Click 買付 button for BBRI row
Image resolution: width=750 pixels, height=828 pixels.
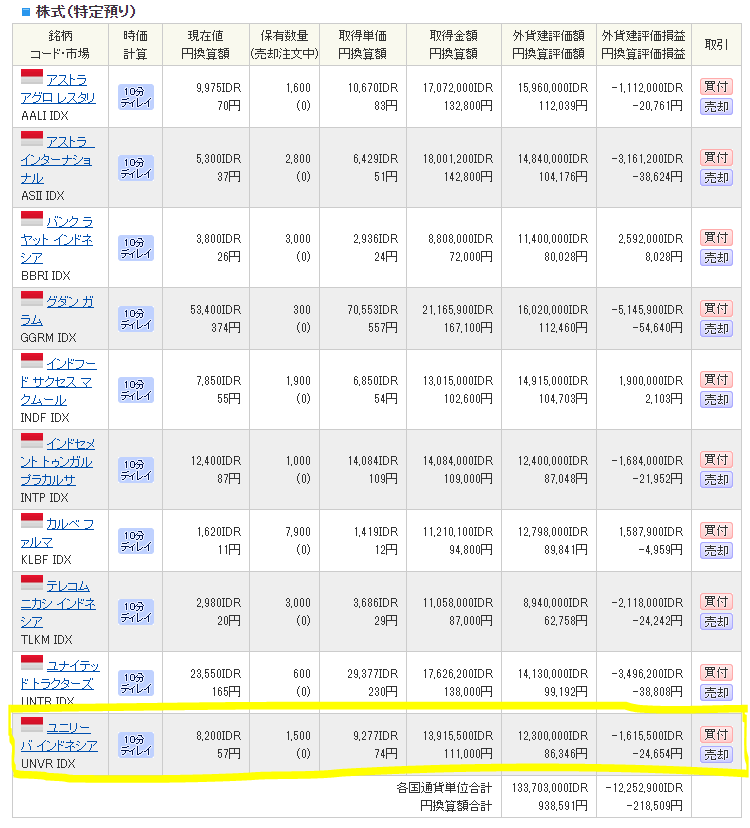[x=716, y=238]
